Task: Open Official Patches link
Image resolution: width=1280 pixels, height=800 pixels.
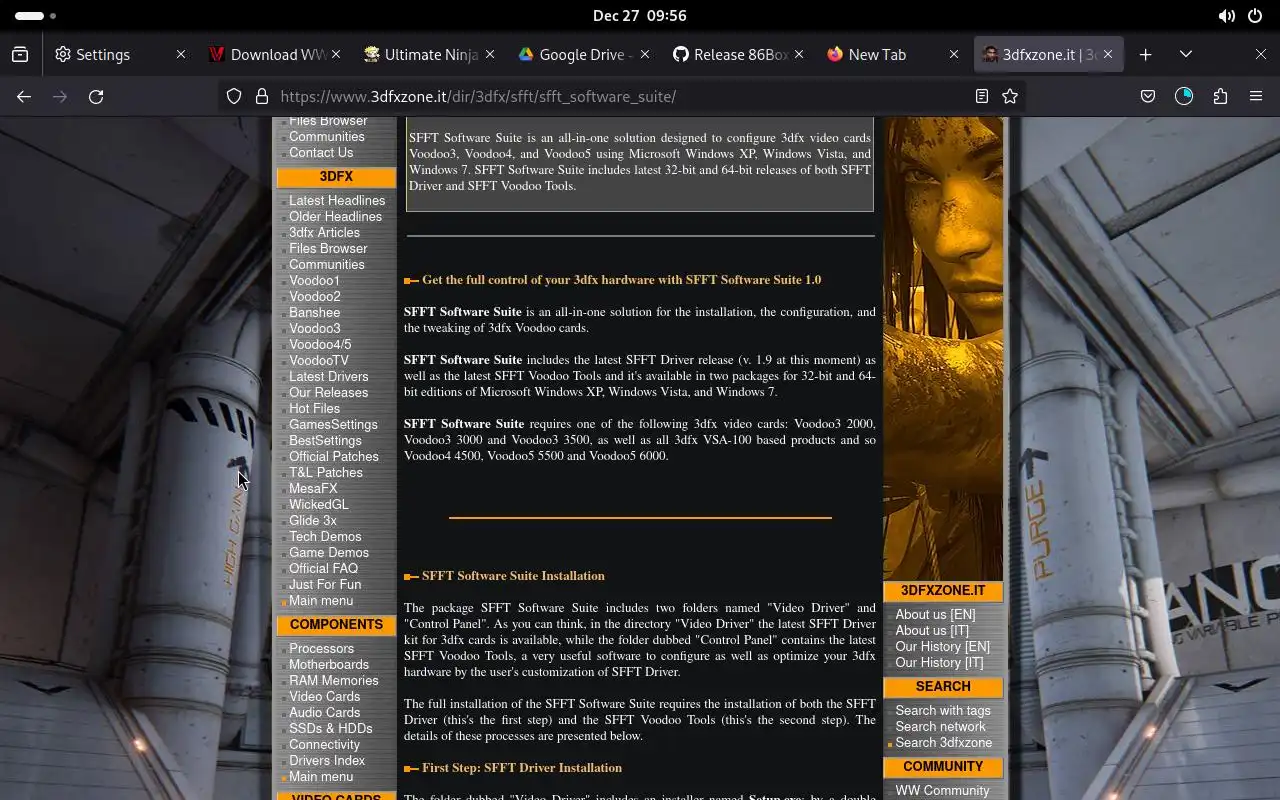Action: (334, 457)
